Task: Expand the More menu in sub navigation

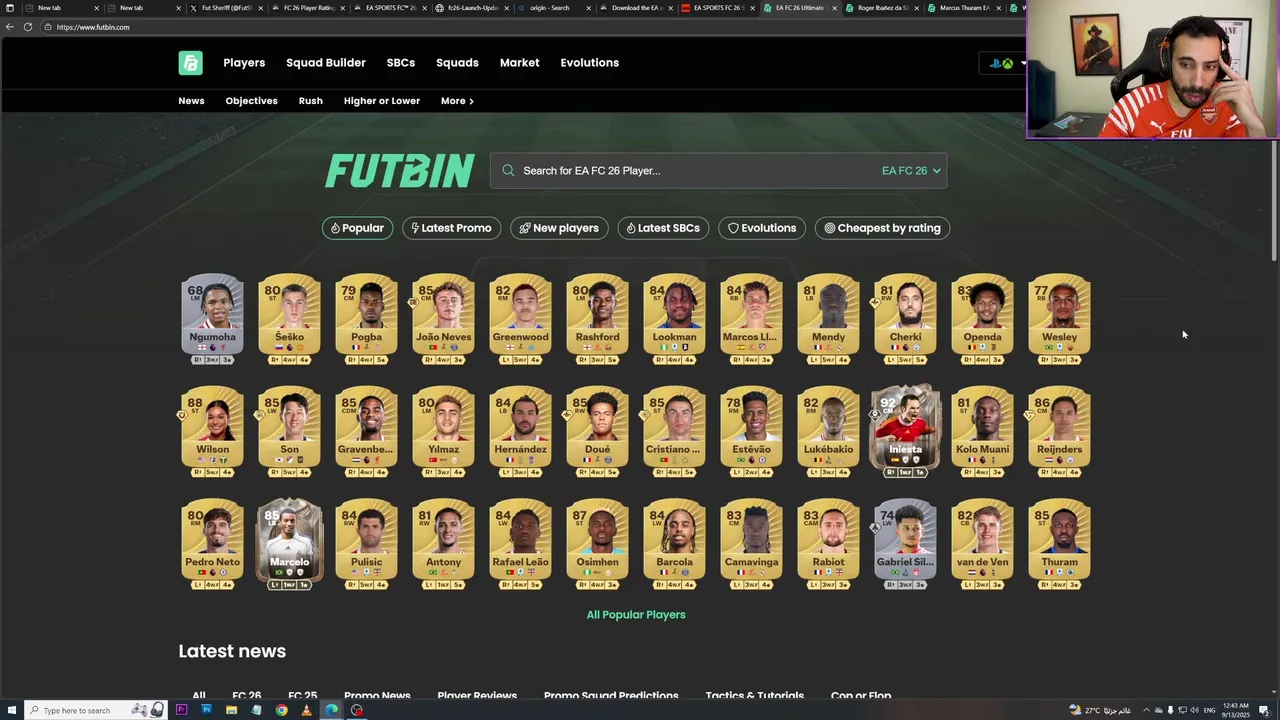Action: tap(457, 101)
